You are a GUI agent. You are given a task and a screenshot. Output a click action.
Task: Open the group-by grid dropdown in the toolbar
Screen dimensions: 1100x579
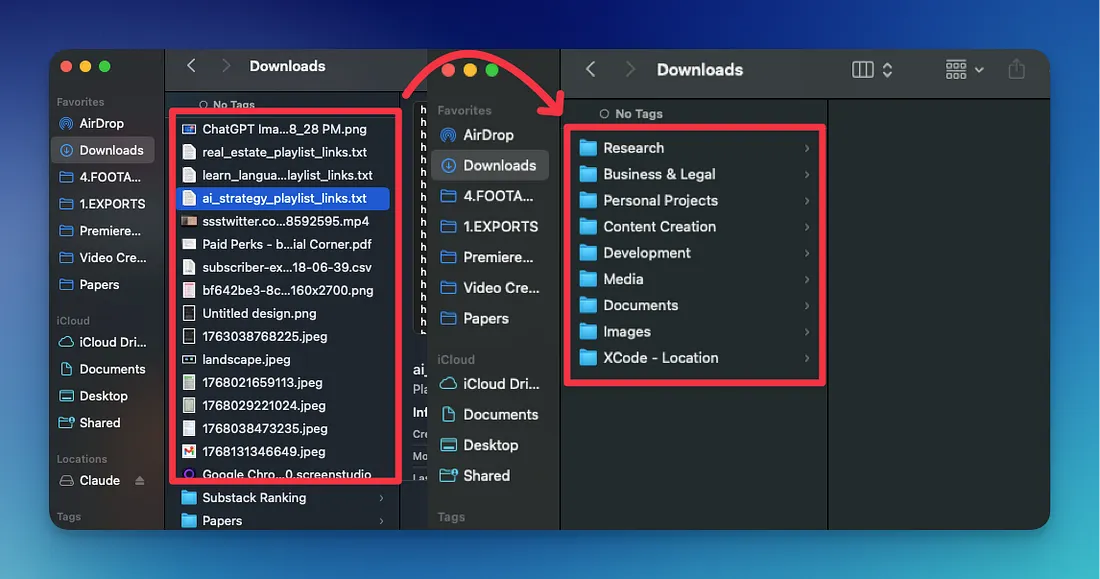pyautogui.click(x=964, y=69)
